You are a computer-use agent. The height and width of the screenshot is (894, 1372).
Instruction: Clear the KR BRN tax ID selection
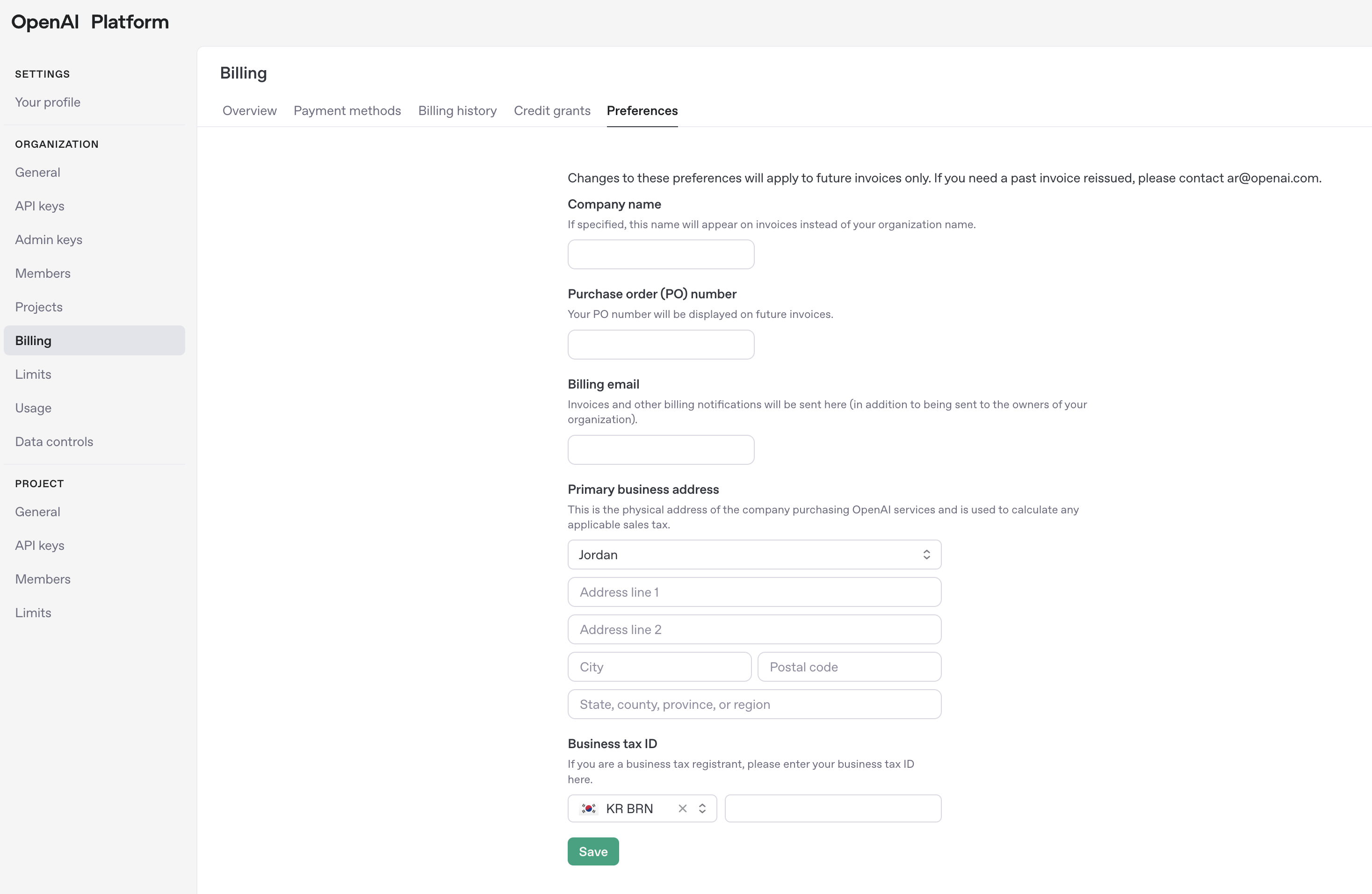coord(683,808)
